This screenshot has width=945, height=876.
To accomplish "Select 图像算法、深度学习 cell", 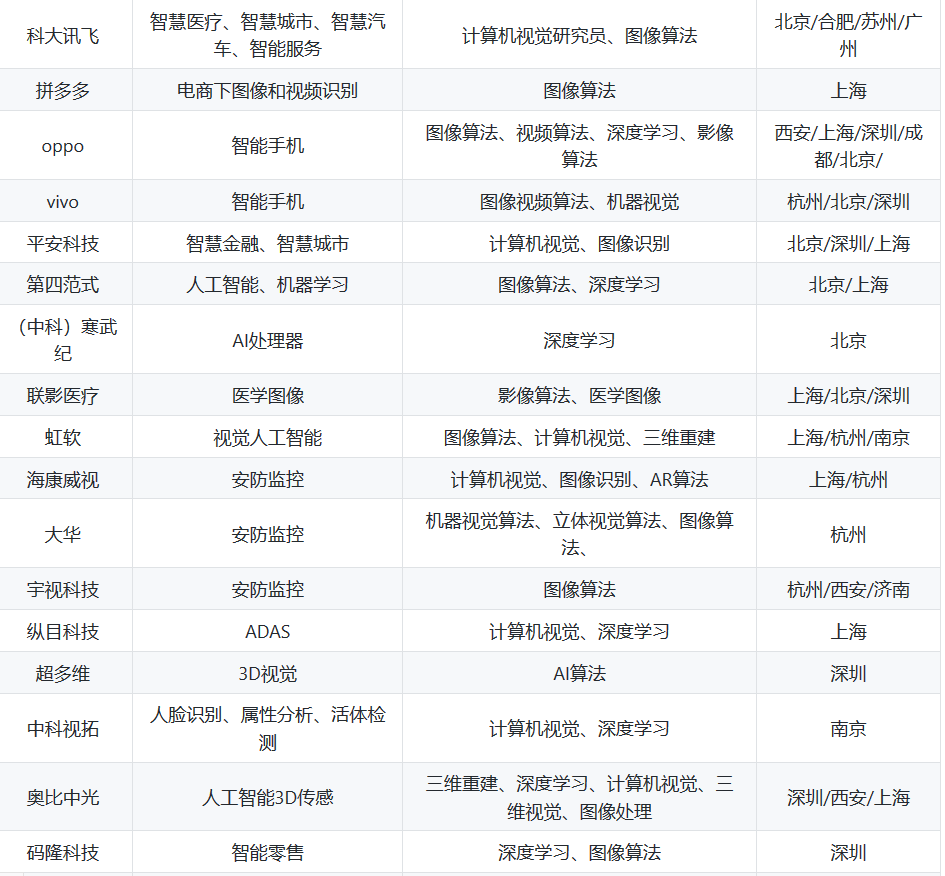I will tap(579, 284).
